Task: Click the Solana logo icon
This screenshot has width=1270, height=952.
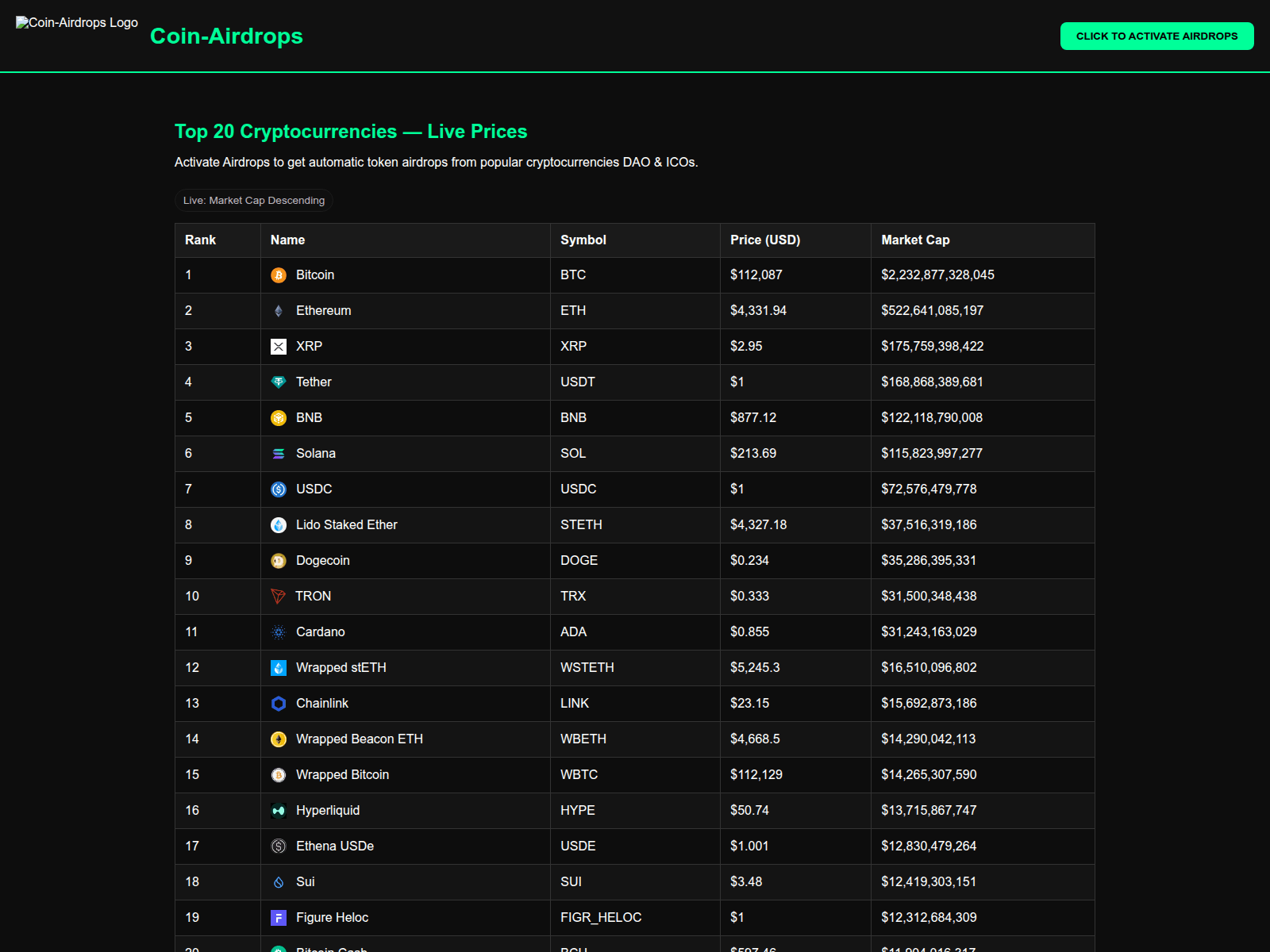Action: point(279,454)
